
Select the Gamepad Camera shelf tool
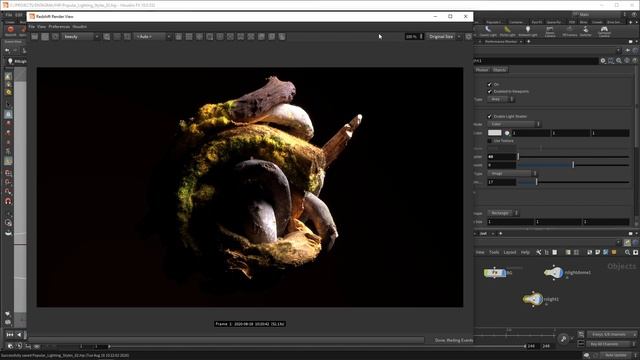click(604, 31)
